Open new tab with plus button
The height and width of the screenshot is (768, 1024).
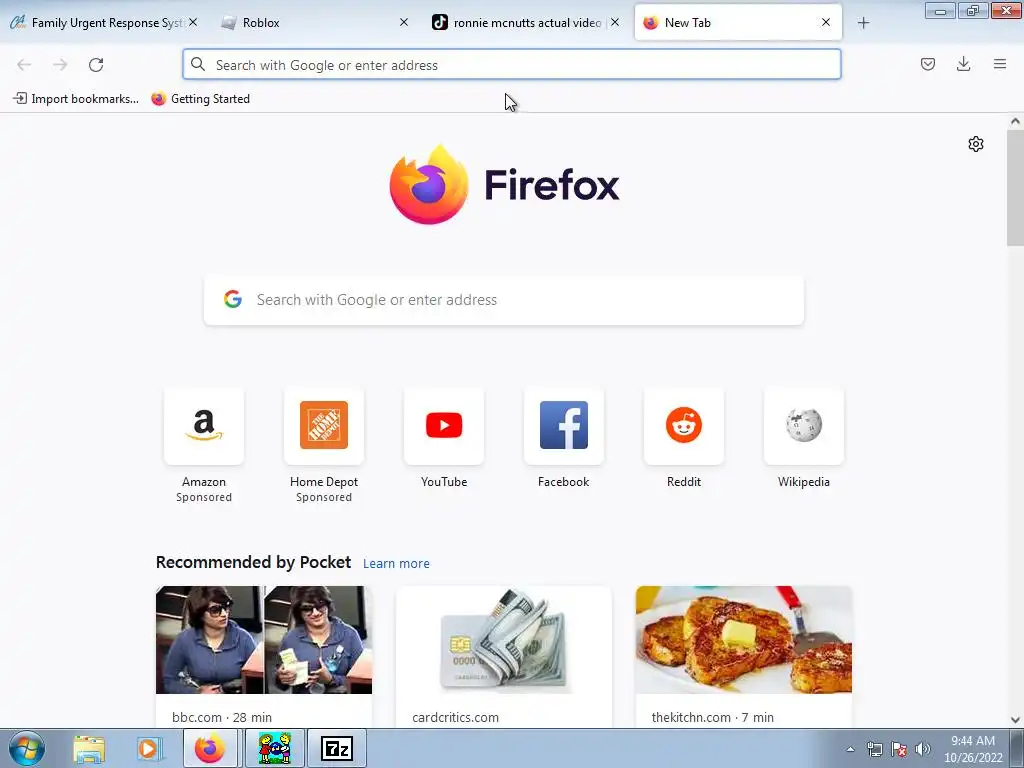863,23
